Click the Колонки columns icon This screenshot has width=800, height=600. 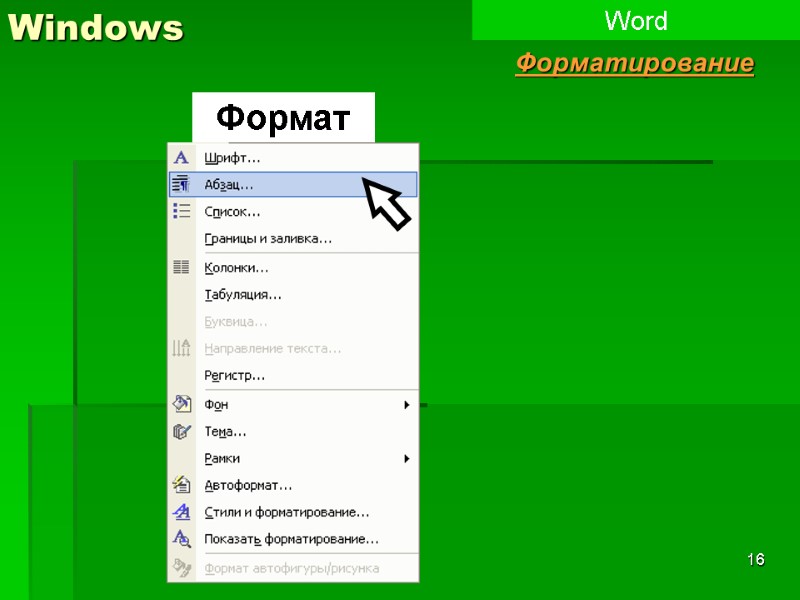181,267
